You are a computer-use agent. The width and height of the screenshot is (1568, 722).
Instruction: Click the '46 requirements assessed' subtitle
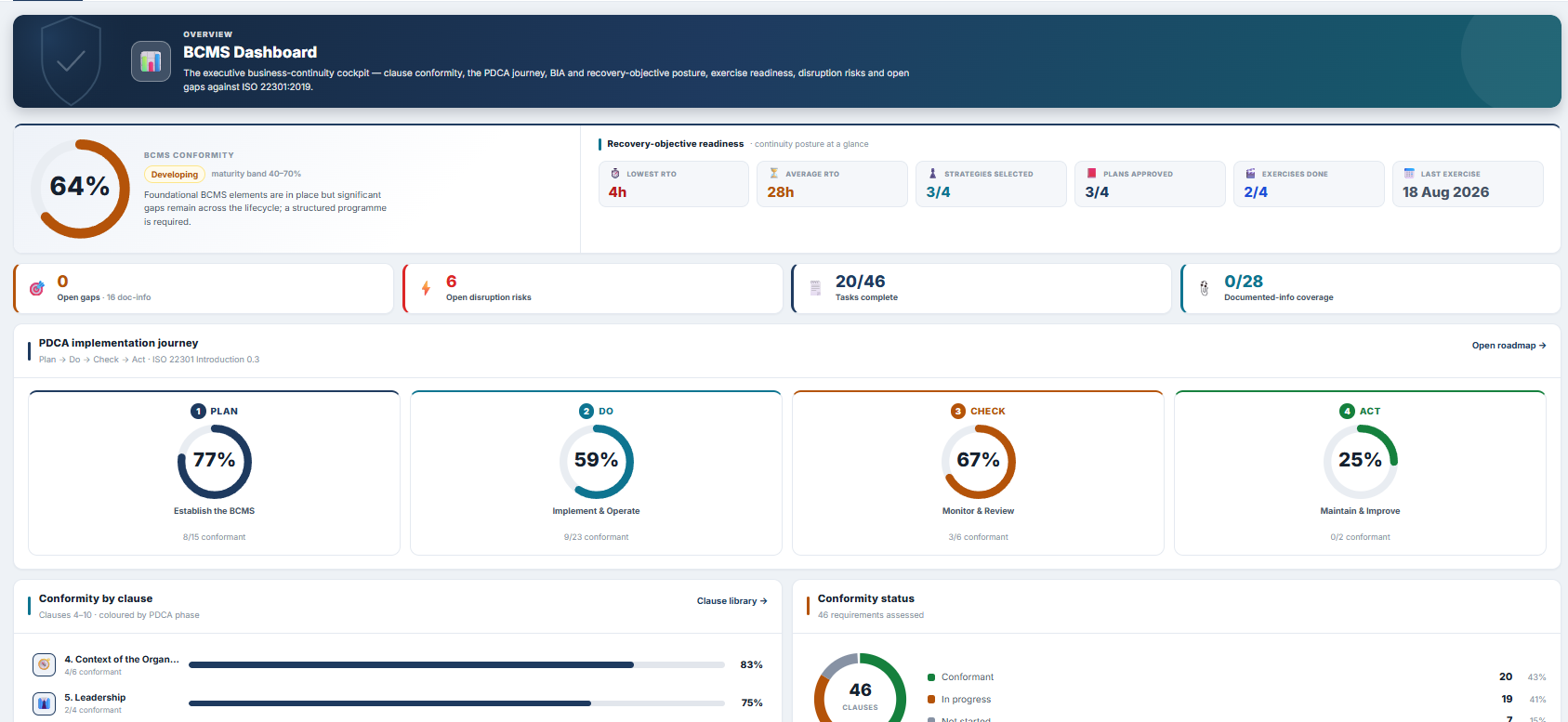[871, 615]
